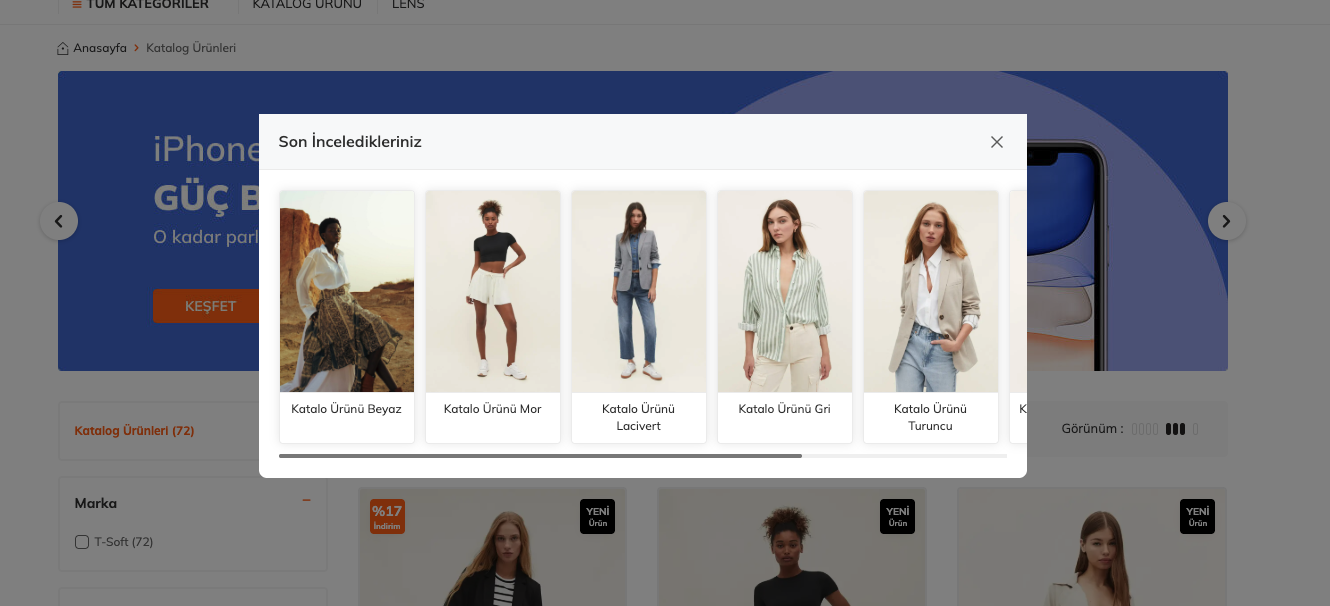
Task: Click the Katalog Ürünleri breadcrumb text
Action: [x=191, y=48]
